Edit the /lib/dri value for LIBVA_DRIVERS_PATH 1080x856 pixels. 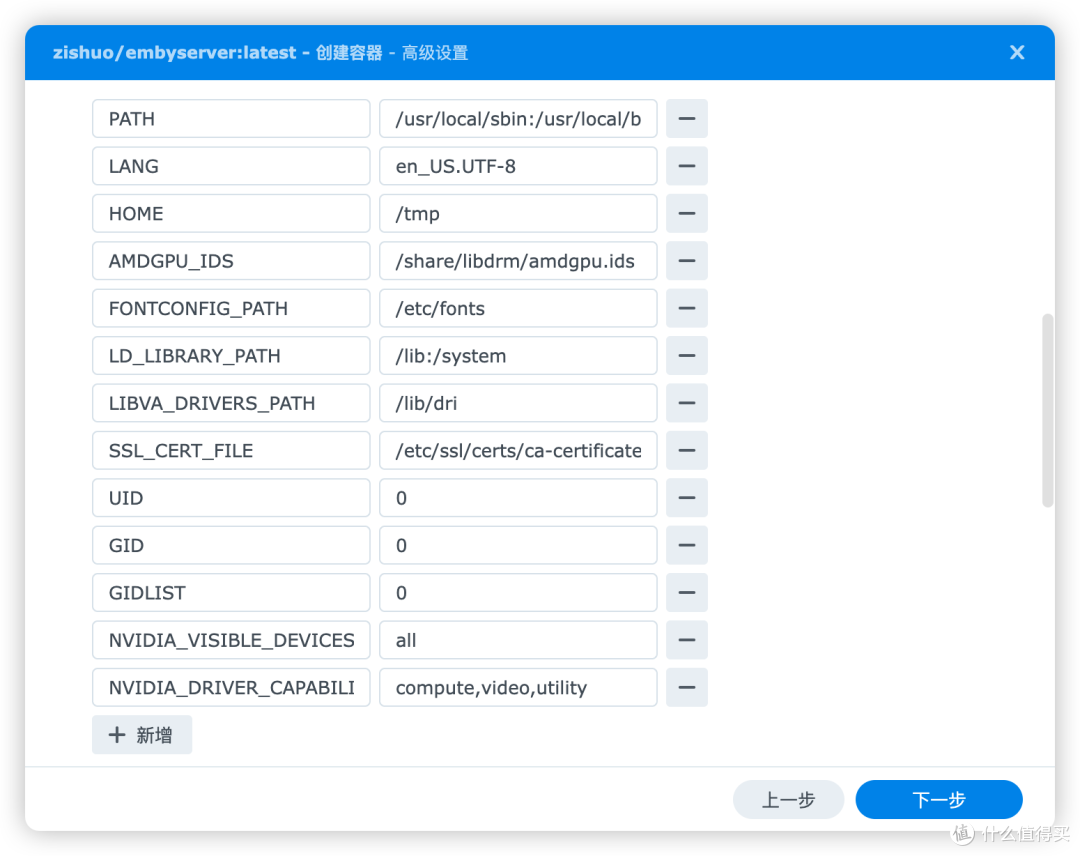(517, 403)
